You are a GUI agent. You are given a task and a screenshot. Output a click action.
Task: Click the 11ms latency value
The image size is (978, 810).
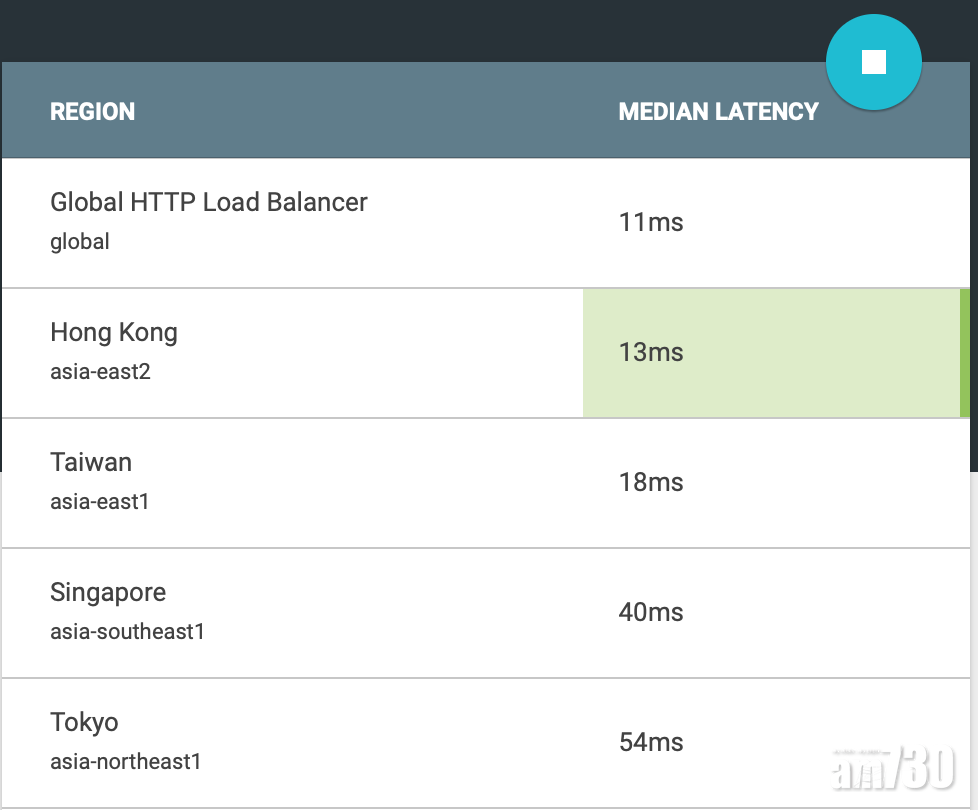point(651,222)
